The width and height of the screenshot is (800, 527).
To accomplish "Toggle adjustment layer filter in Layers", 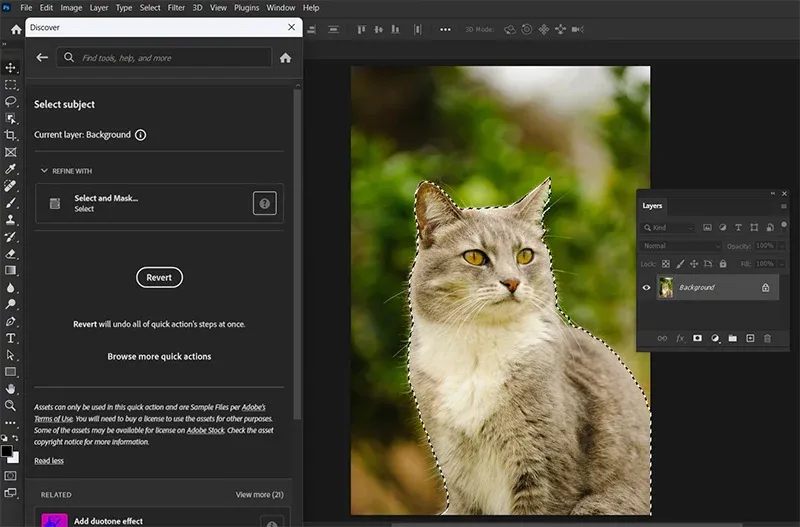I will 722,228.
